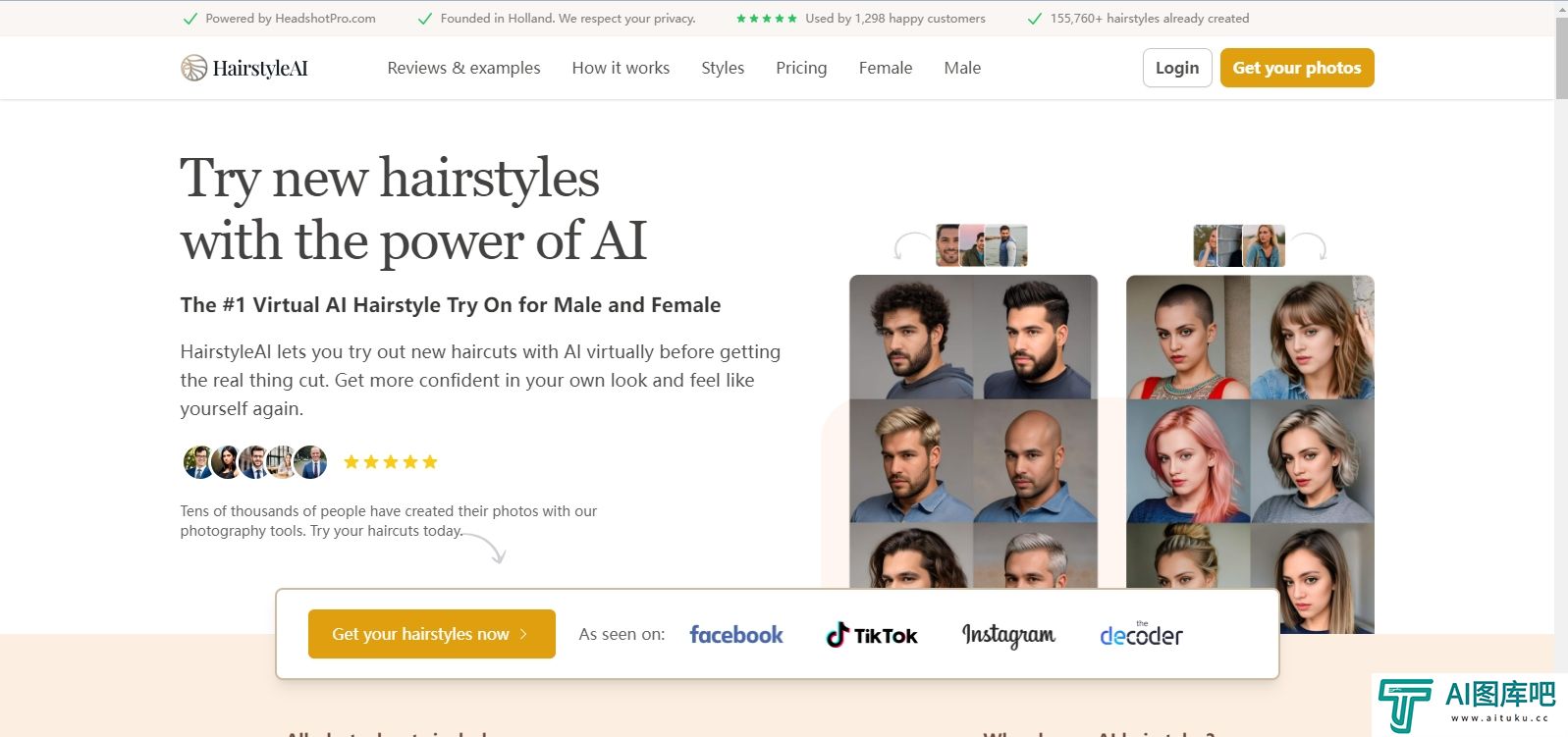
Task: Click the pink-haired woman hairstyle image
Action: point(1188,461)
